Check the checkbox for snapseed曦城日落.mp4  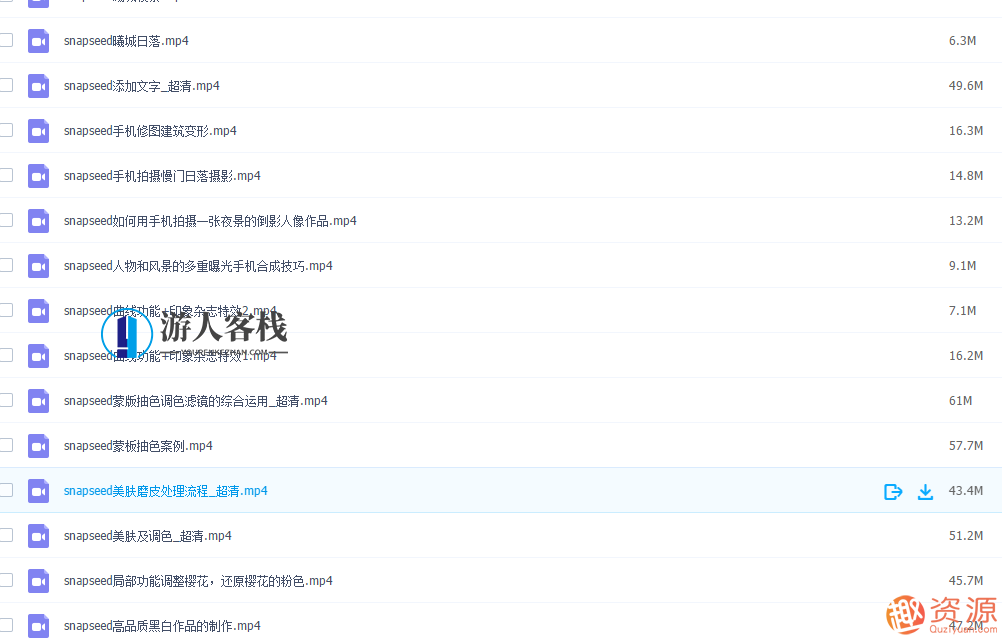tap(6, 41)
